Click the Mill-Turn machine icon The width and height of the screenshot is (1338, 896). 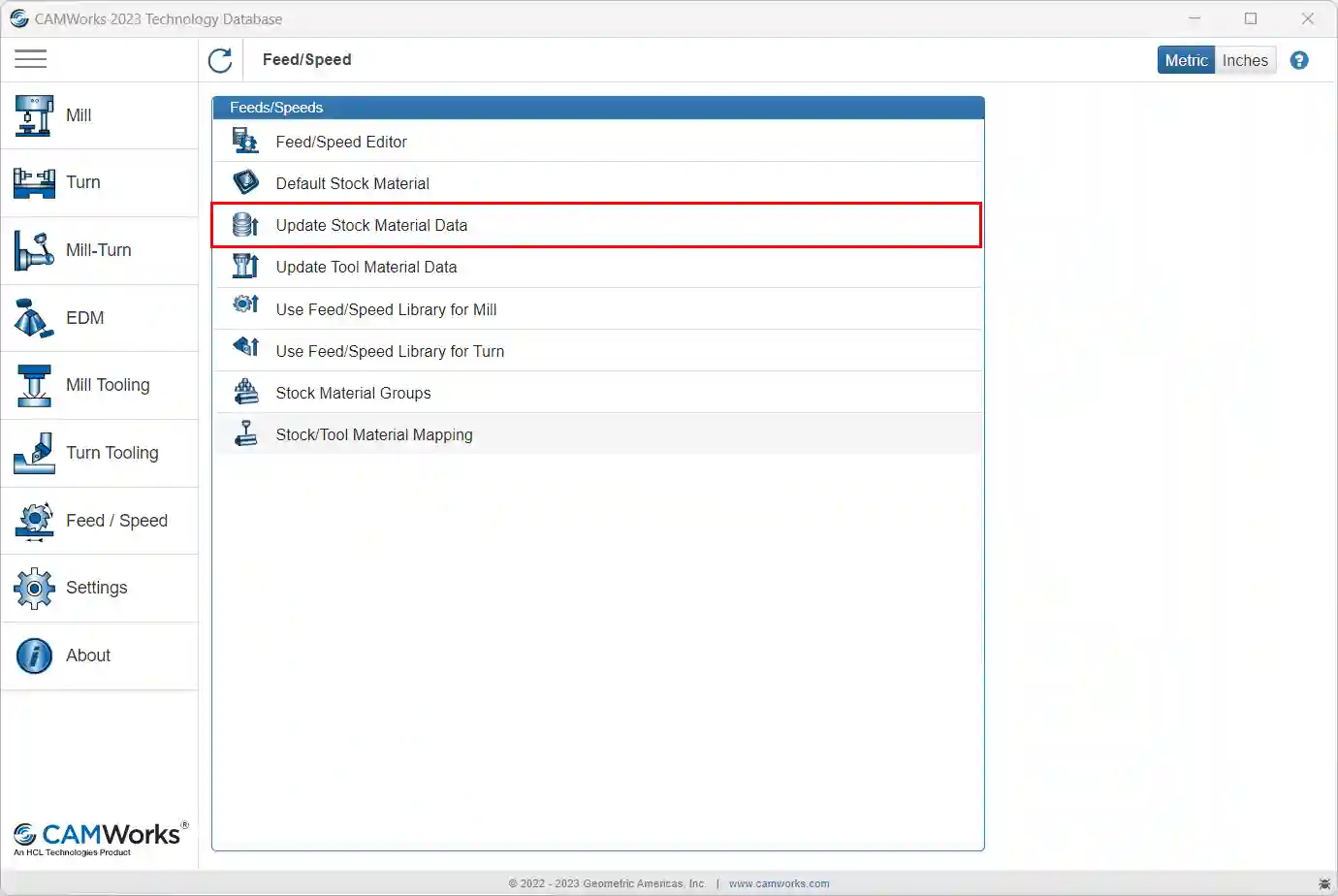click(34, 250)
